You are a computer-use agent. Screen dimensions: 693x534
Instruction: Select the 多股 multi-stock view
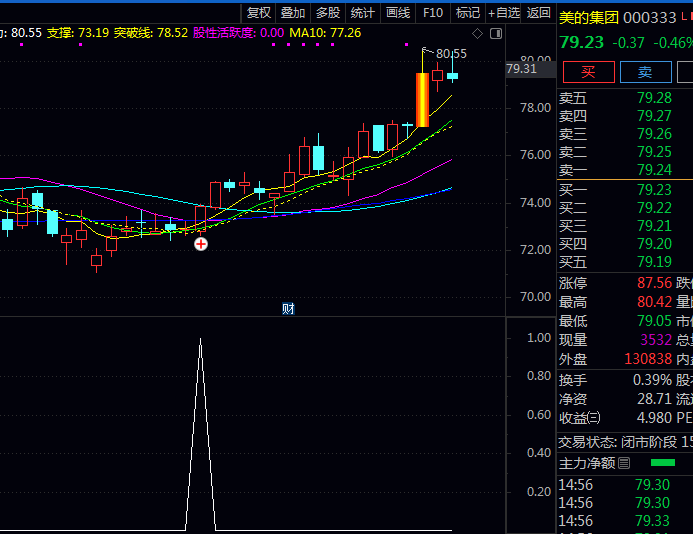click(x=327, y=13)
